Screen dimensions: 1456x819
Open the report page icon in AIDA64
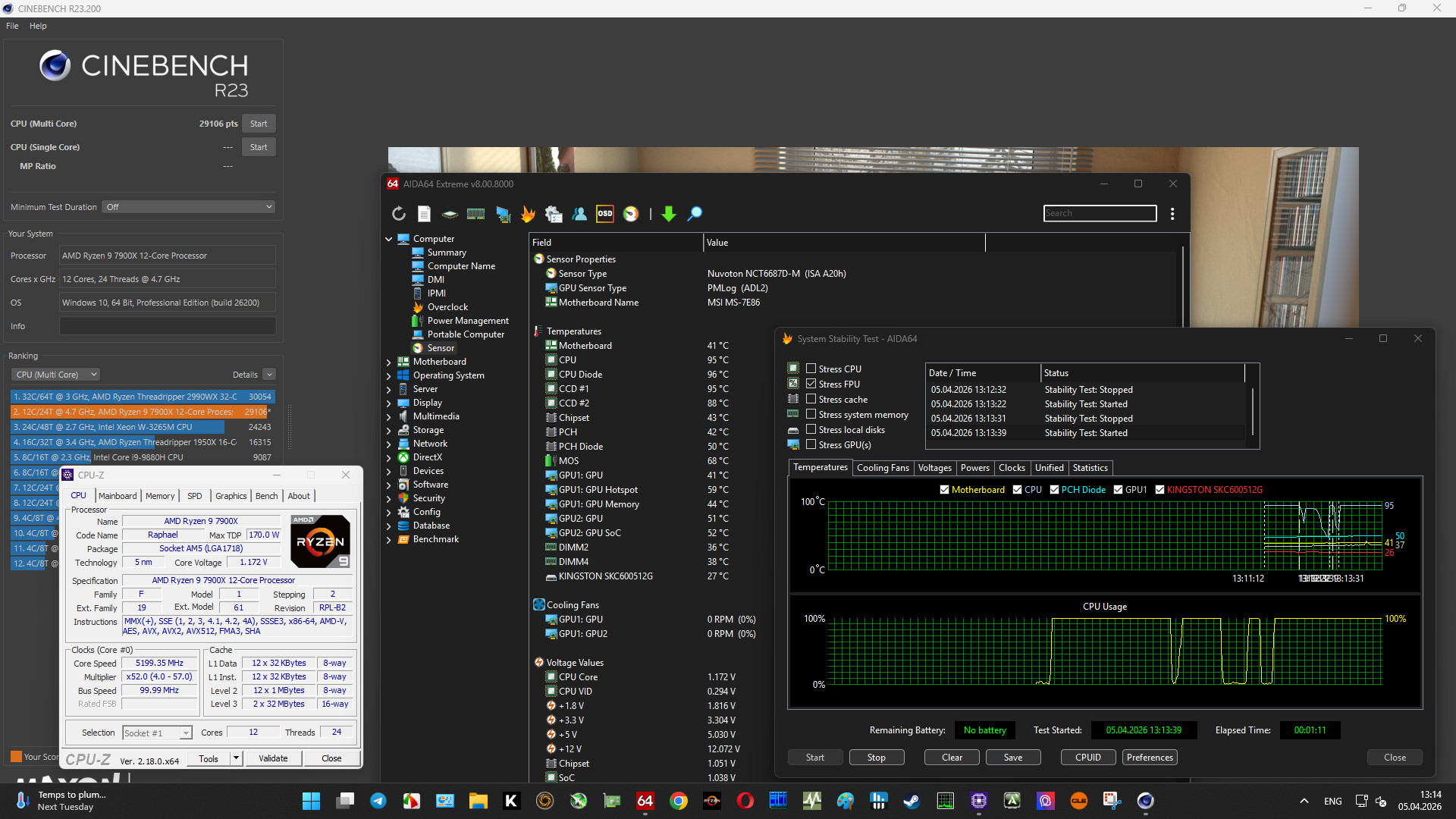[x=424, y=214]
